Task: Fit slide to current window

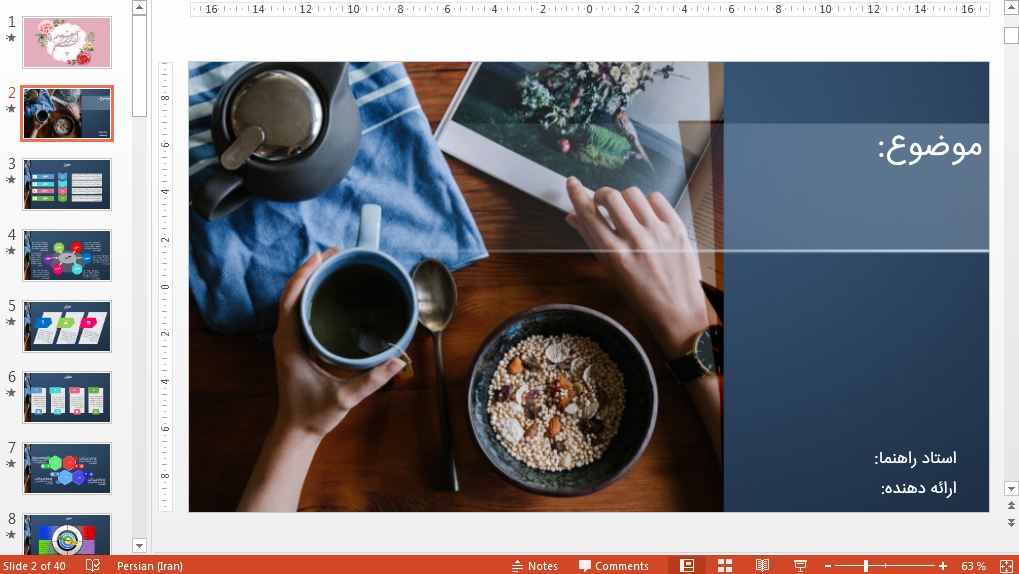Action: pyautogui.click(x=1003, y=565)
